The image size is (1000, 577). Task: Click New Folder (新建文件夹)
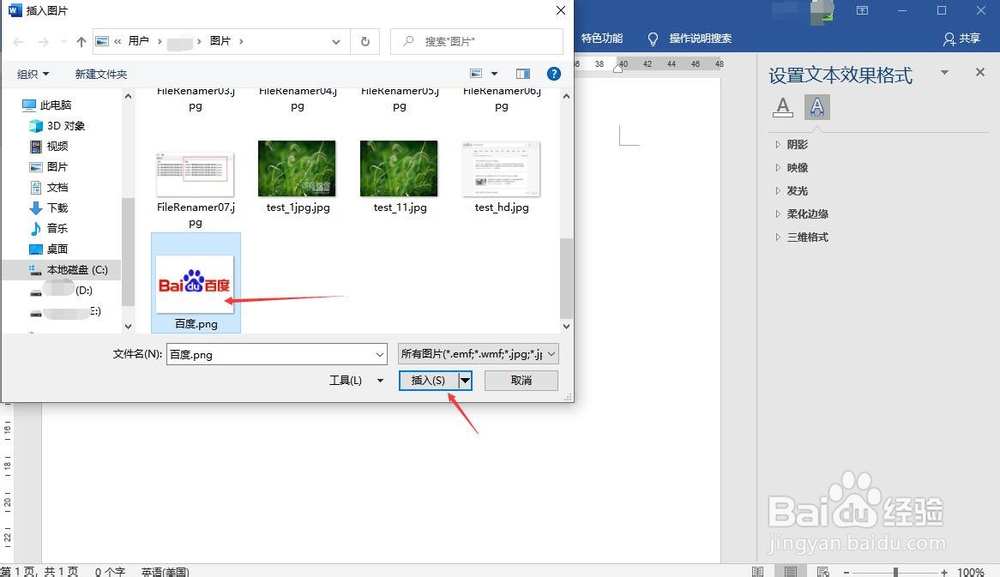[x=101, y=74]
